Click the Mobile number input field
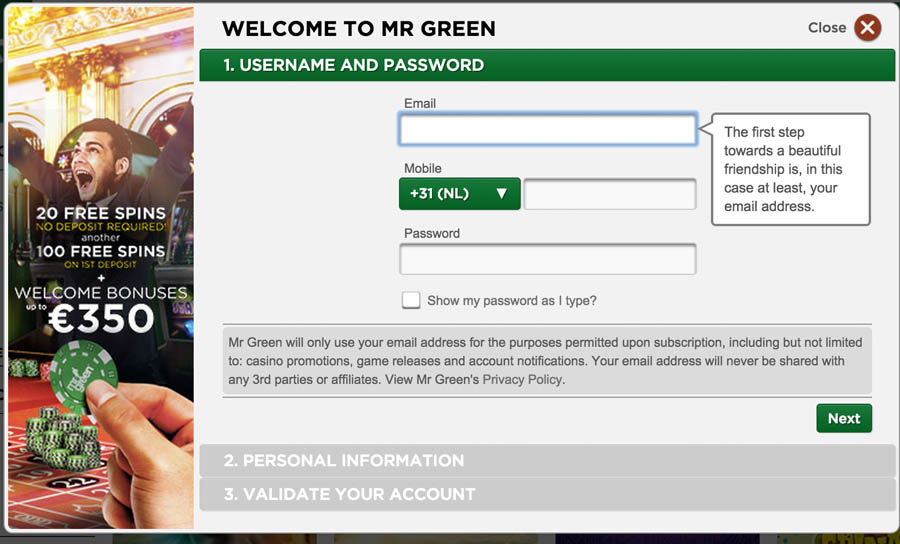 coord(610,194)
